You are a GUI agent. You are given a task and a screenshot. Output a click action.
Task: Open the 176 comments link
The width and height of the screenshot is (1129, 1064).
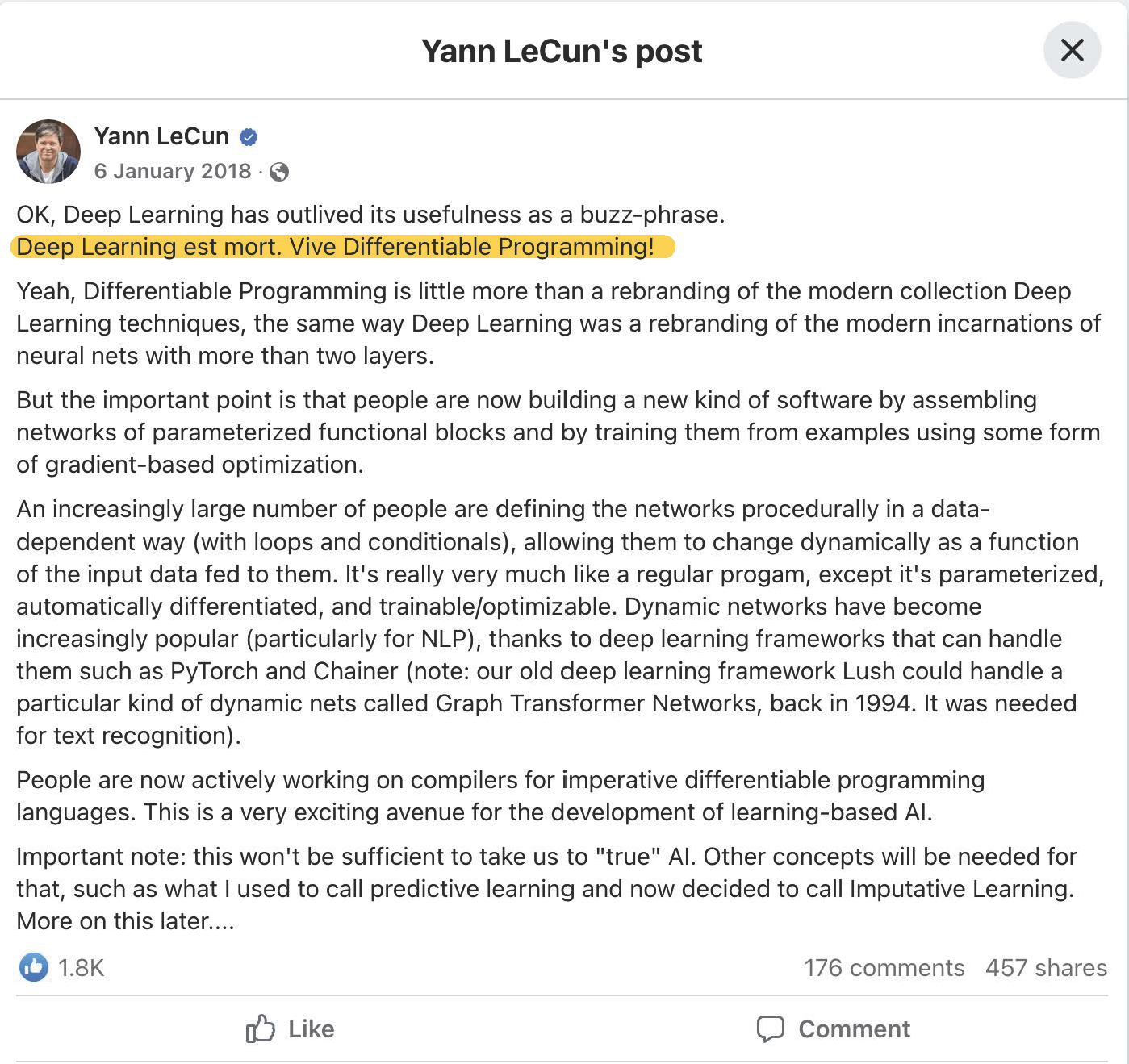point(884,967)
